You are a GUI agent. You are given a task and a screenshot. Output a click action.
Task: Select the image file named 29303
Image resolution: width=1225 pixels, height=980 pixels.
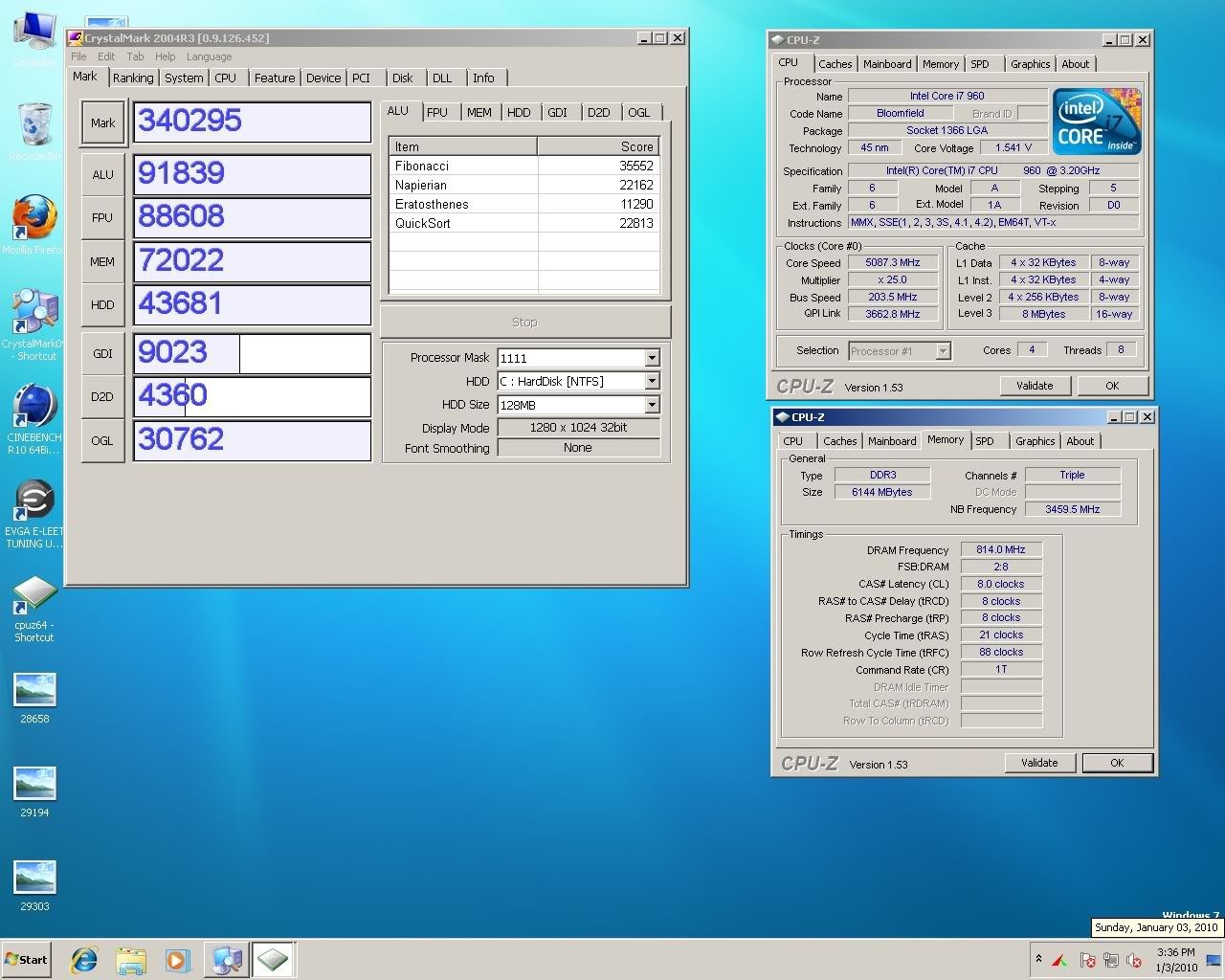click(34, 885)
